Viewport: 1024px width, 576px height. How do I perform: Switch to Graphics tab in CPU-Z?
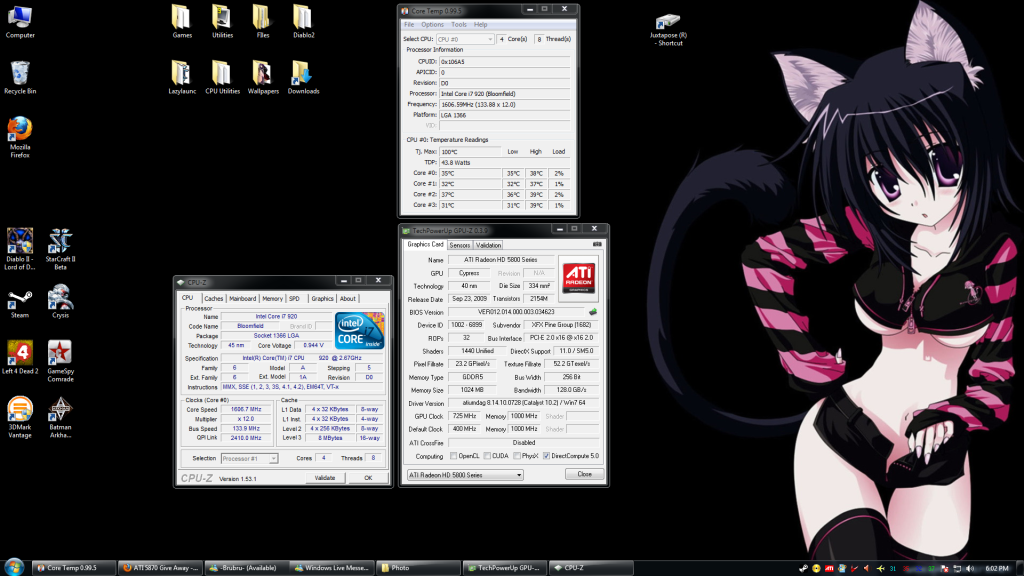point(322,298)
